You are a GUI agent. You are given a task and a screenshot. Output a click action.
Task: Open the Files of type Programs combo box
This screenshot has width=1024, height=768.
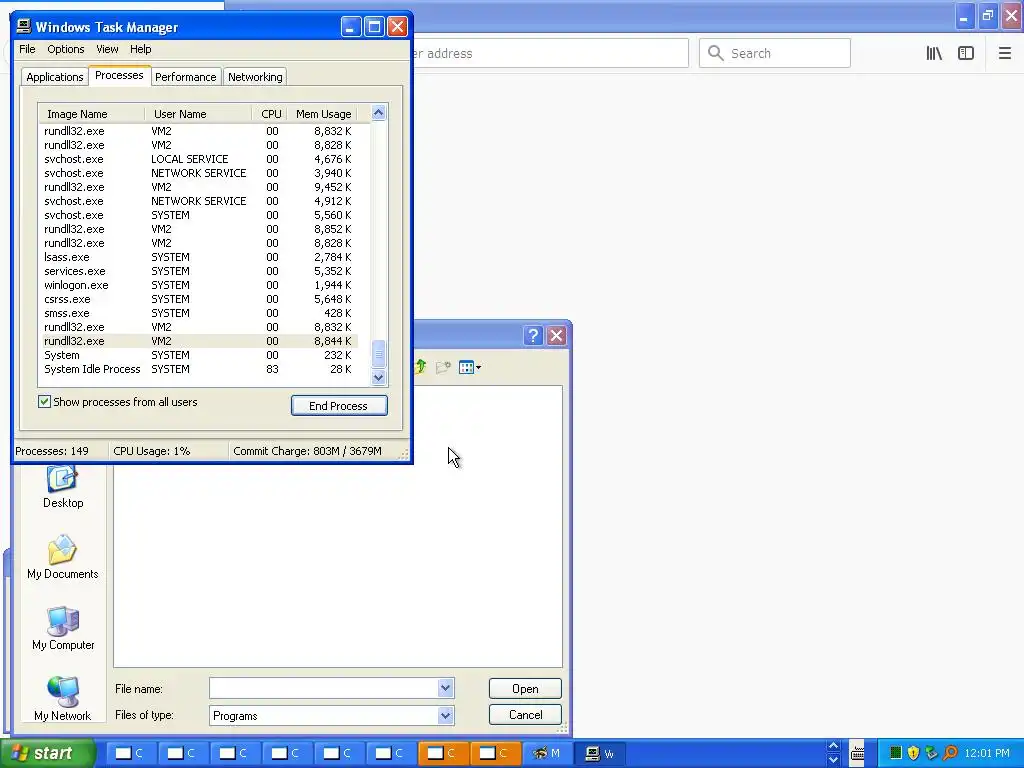click(x=332, y=715)
